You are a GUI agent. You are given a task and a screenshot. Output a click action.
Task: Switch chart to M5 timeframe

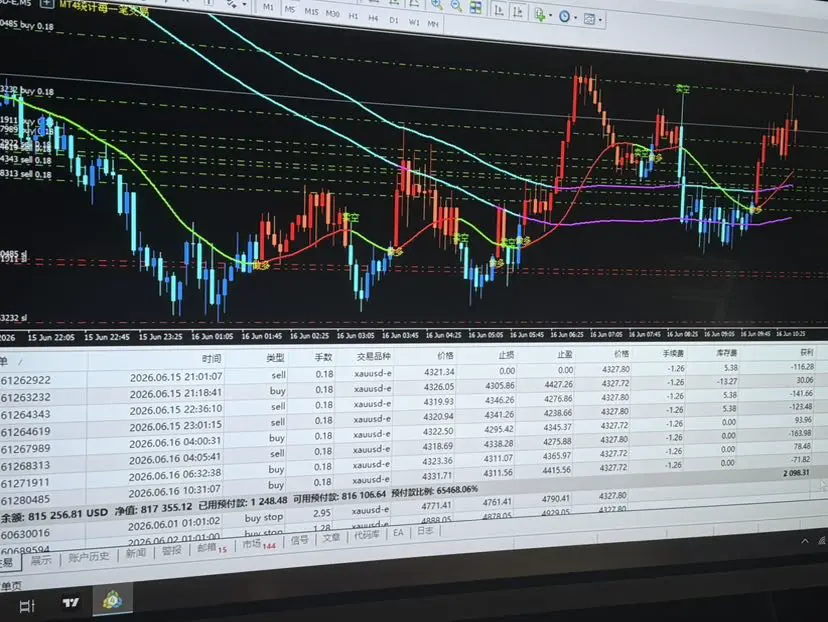click(290, 9)
